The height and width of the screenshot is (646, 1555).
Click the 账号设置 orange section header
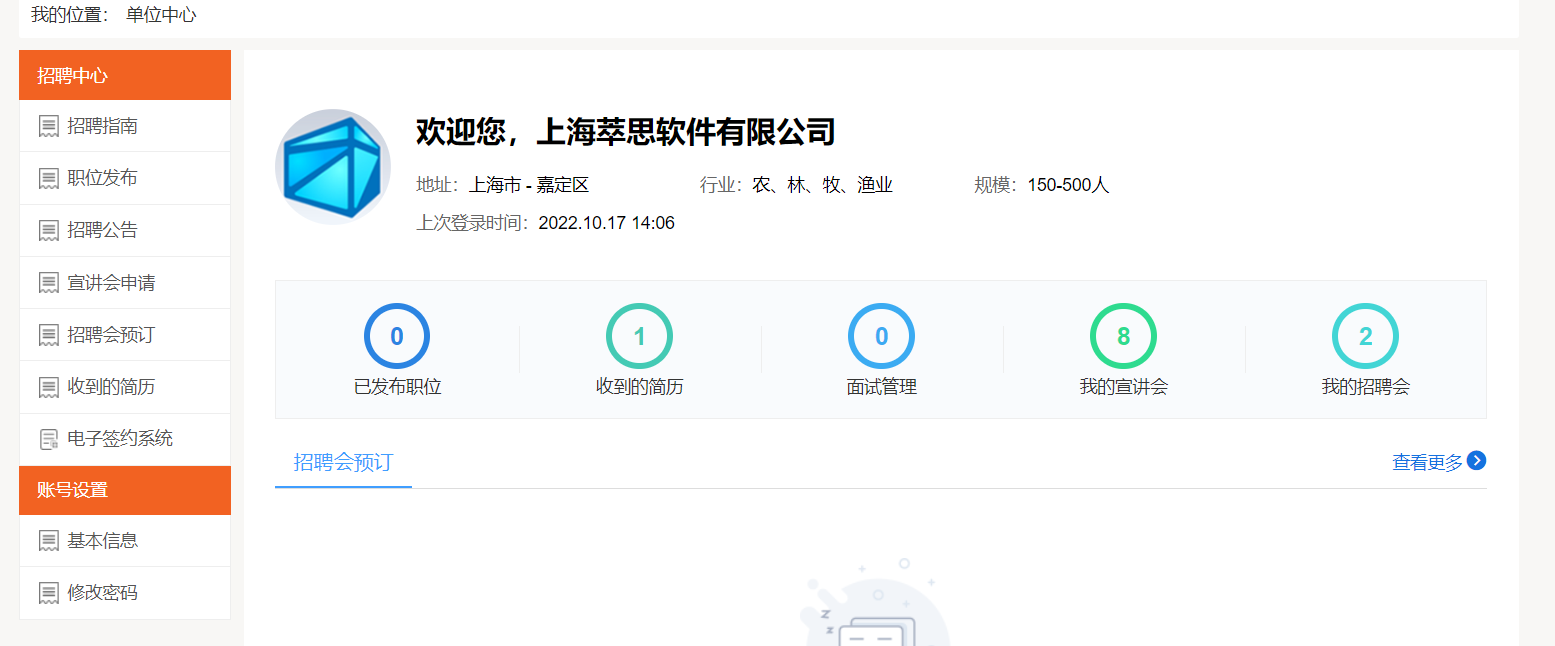pos(125,490)
